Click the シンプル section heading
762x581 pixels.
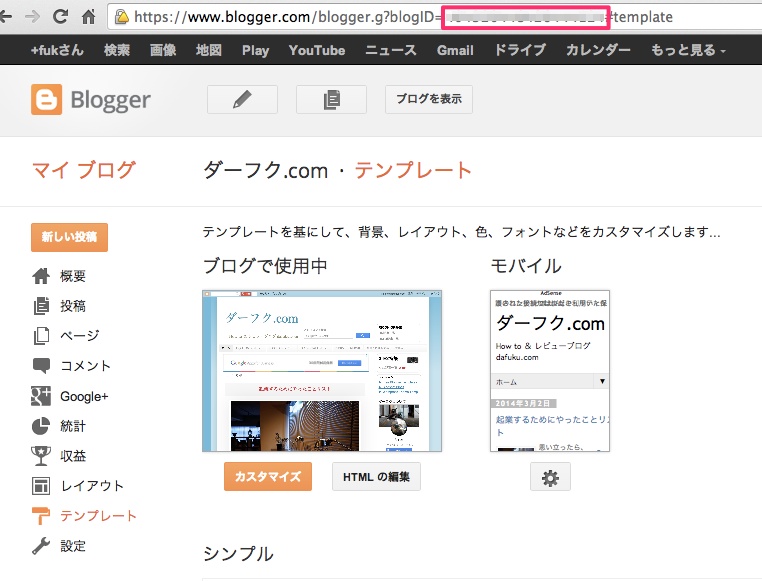click(x=238, y=554)
